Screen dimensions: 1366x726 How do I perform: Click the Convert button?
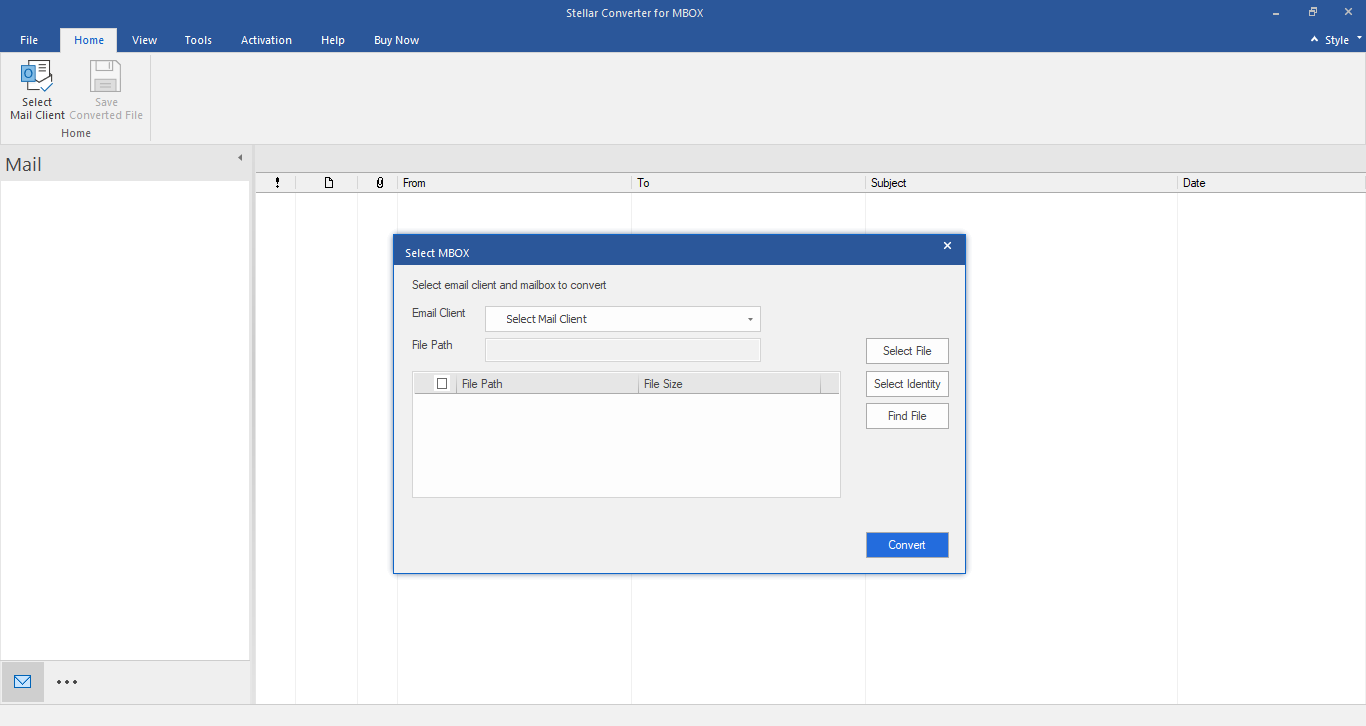coord(907,545)
